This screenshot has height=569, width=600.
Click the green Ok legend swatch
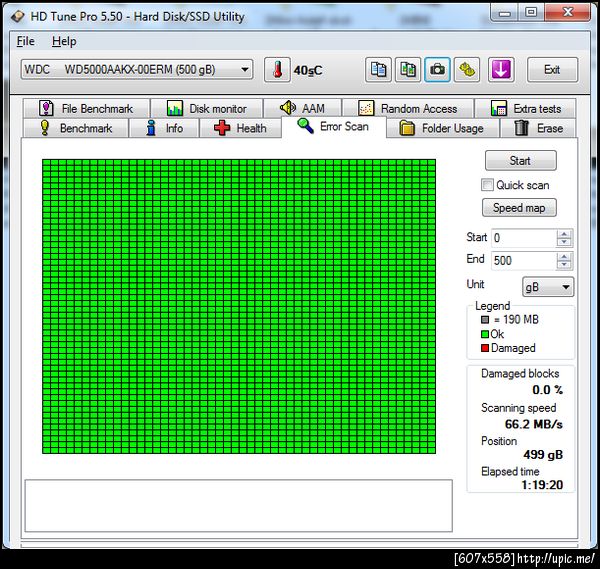pyautogui.click(x=485, y=334)
